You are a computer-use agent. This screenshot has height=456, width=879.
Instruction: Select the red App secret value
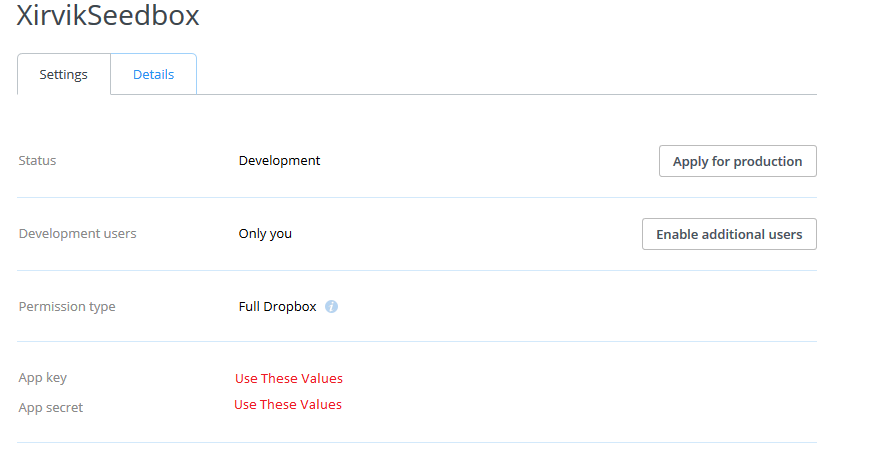tap(288, 405)
